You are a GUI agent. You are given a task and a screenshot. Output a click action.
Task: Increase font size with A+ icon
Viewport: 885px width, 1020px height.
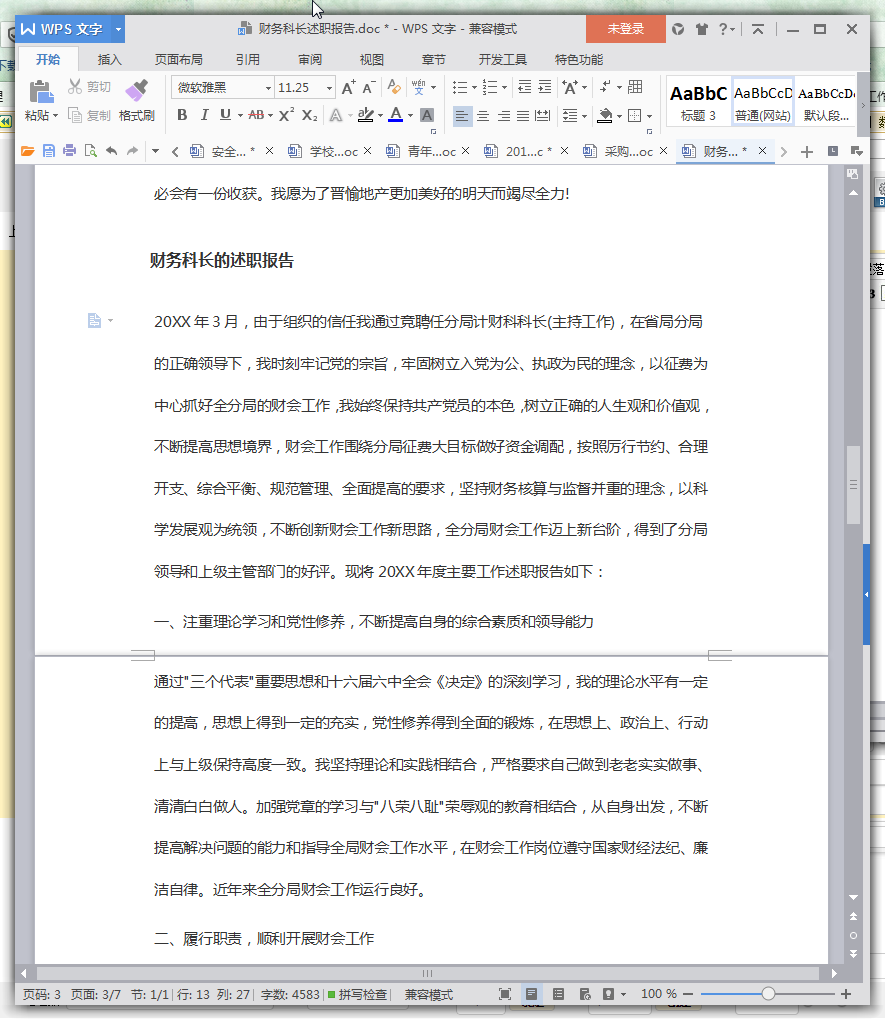(349, 87)
